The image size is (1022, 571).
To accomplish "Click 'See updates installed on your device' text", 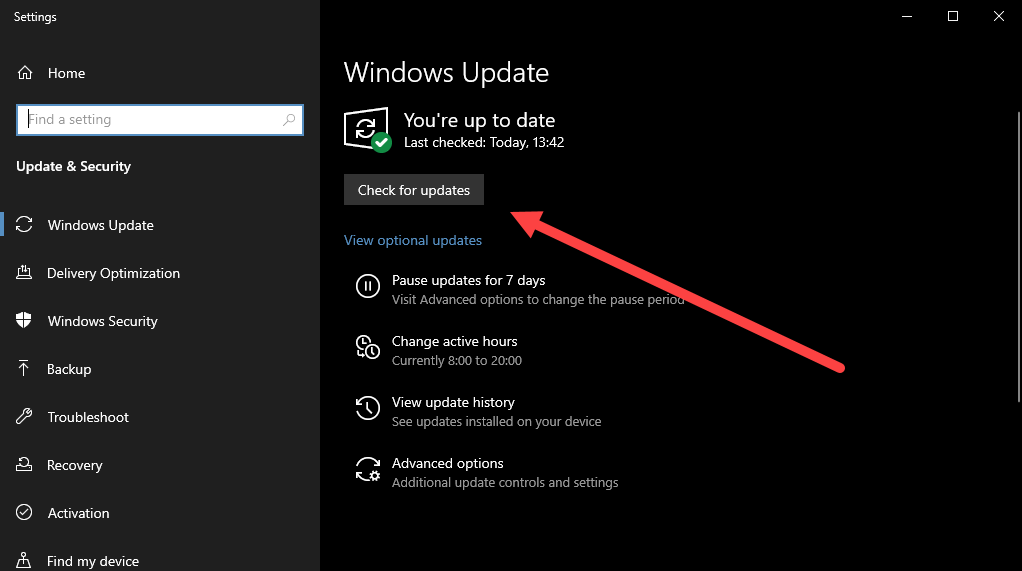I will [x=496, y=422].
